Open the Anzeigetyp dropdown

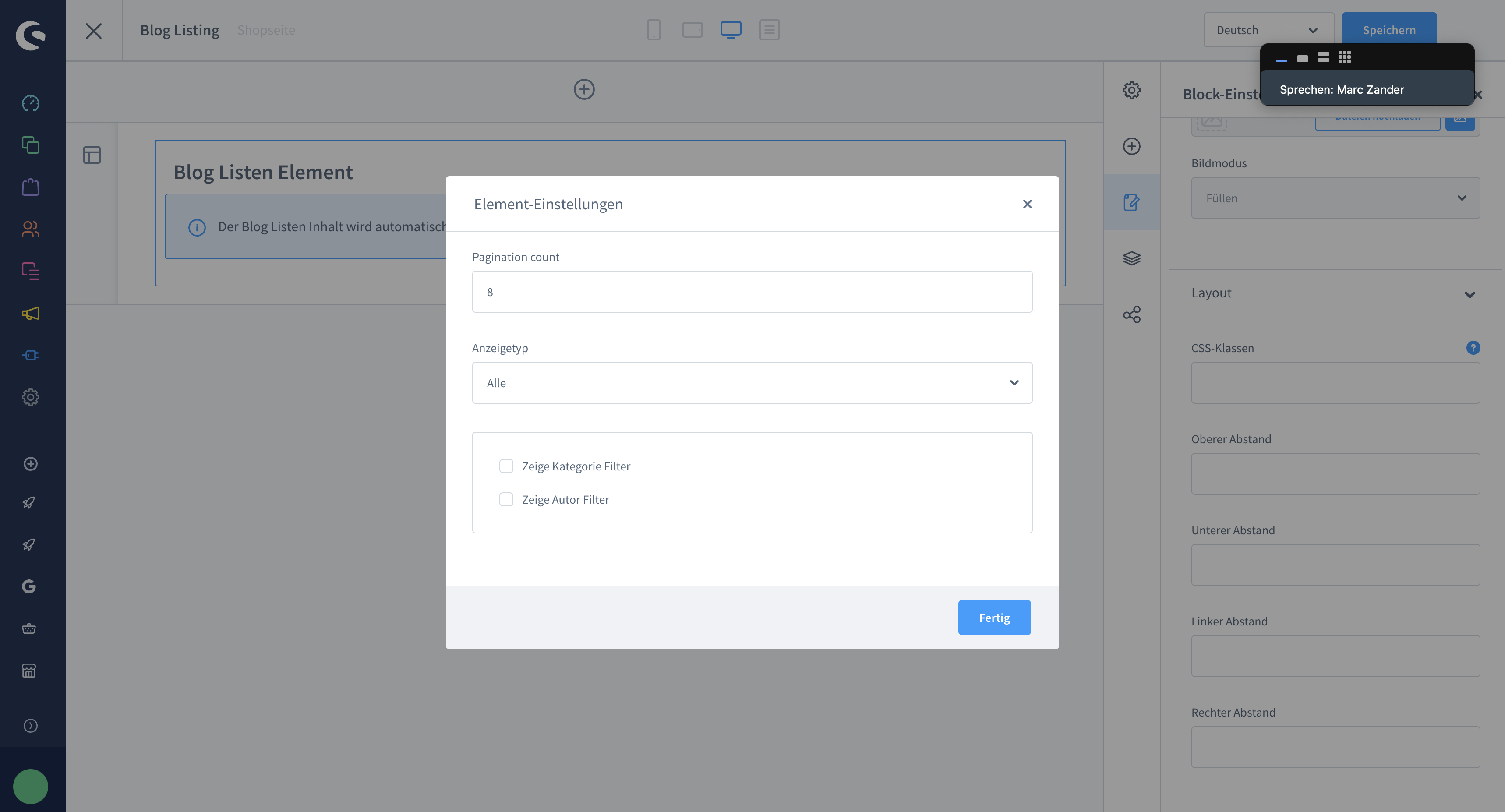pyautogui.click(x=751, y=383)
